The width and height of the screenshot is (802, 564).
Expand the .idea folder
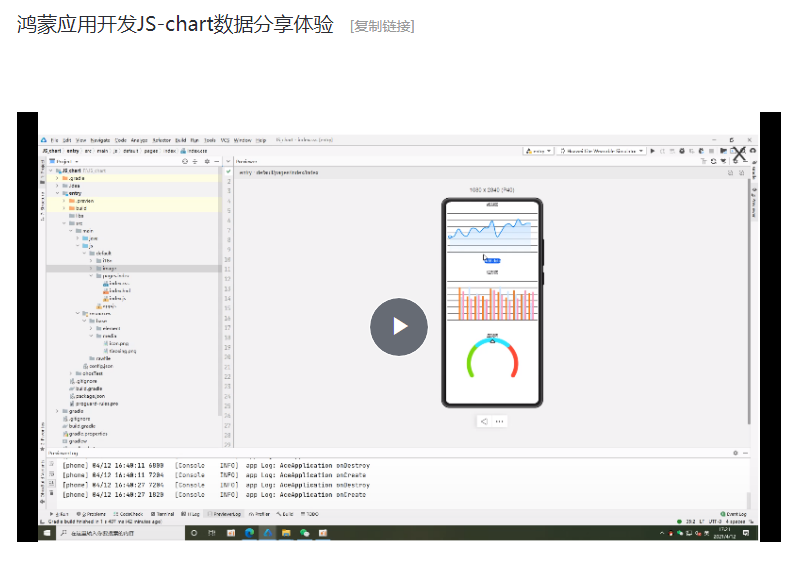tap(57, 186)
